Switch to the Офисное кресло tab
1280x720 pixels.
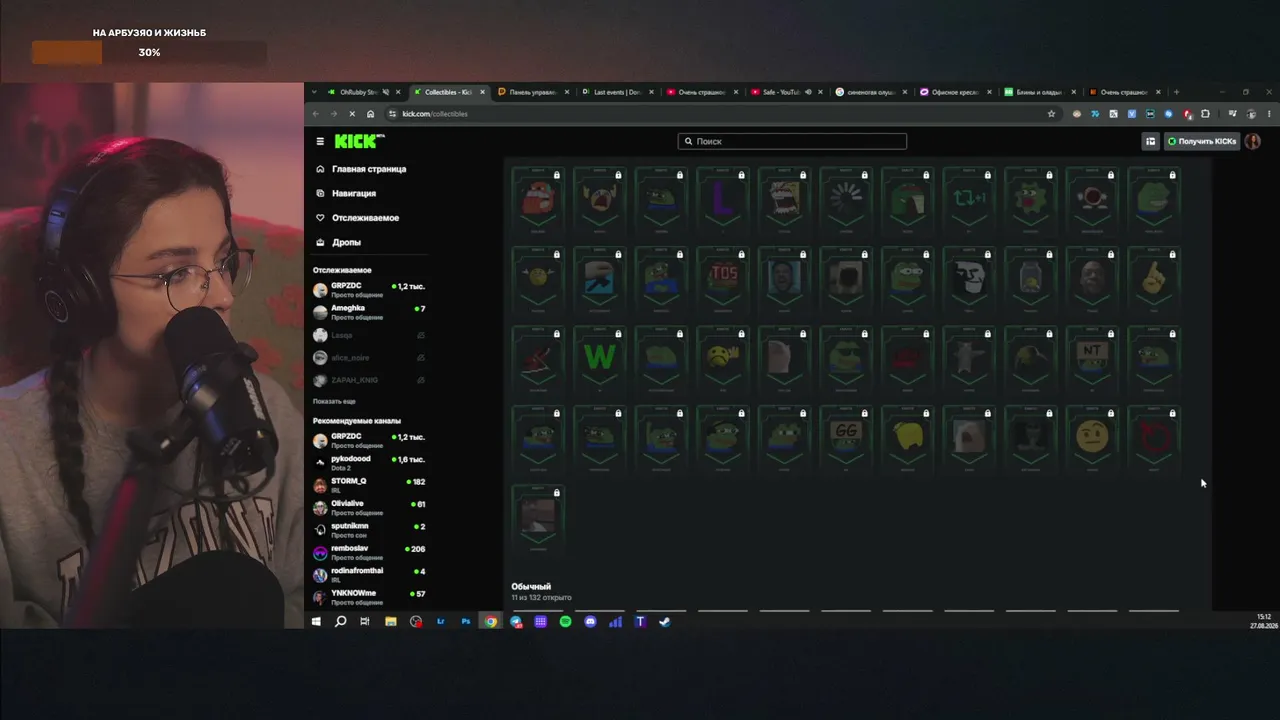click(x=955, y=92)
